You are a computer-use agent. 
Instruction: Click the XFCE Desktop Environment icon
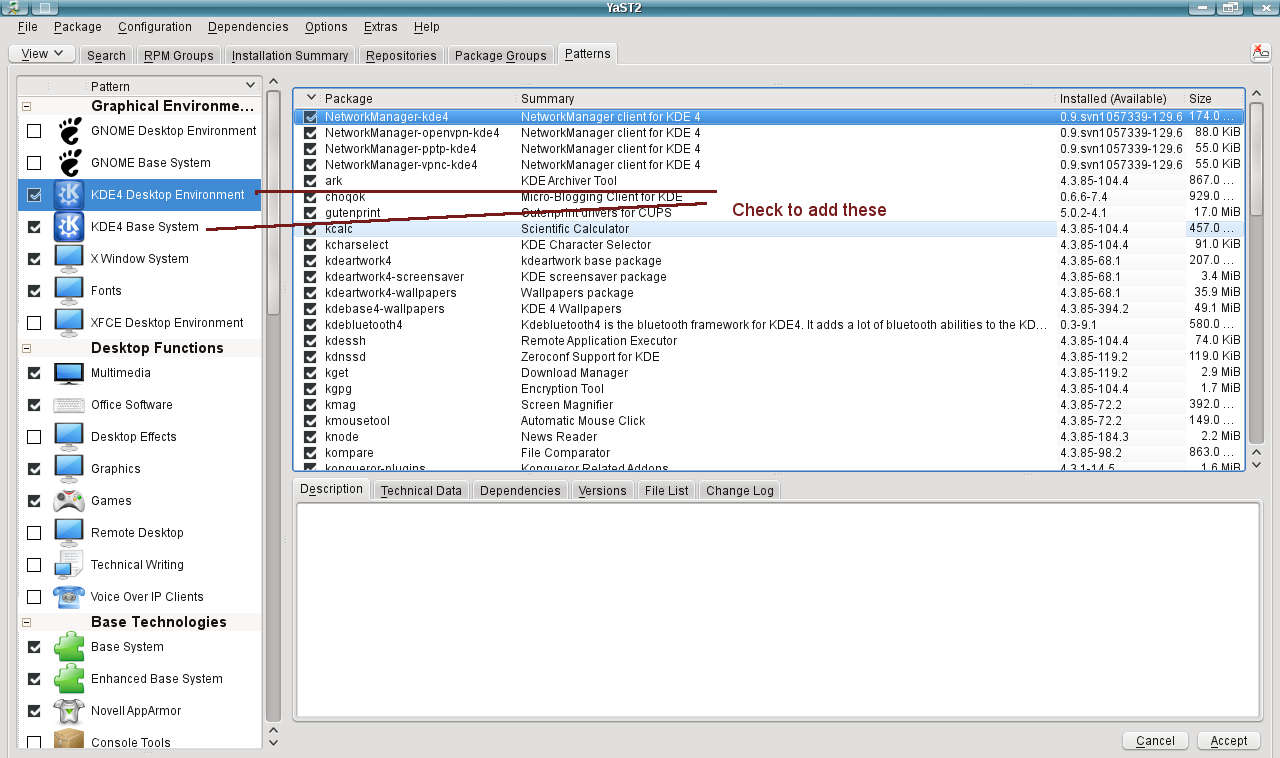coord(69,323)
